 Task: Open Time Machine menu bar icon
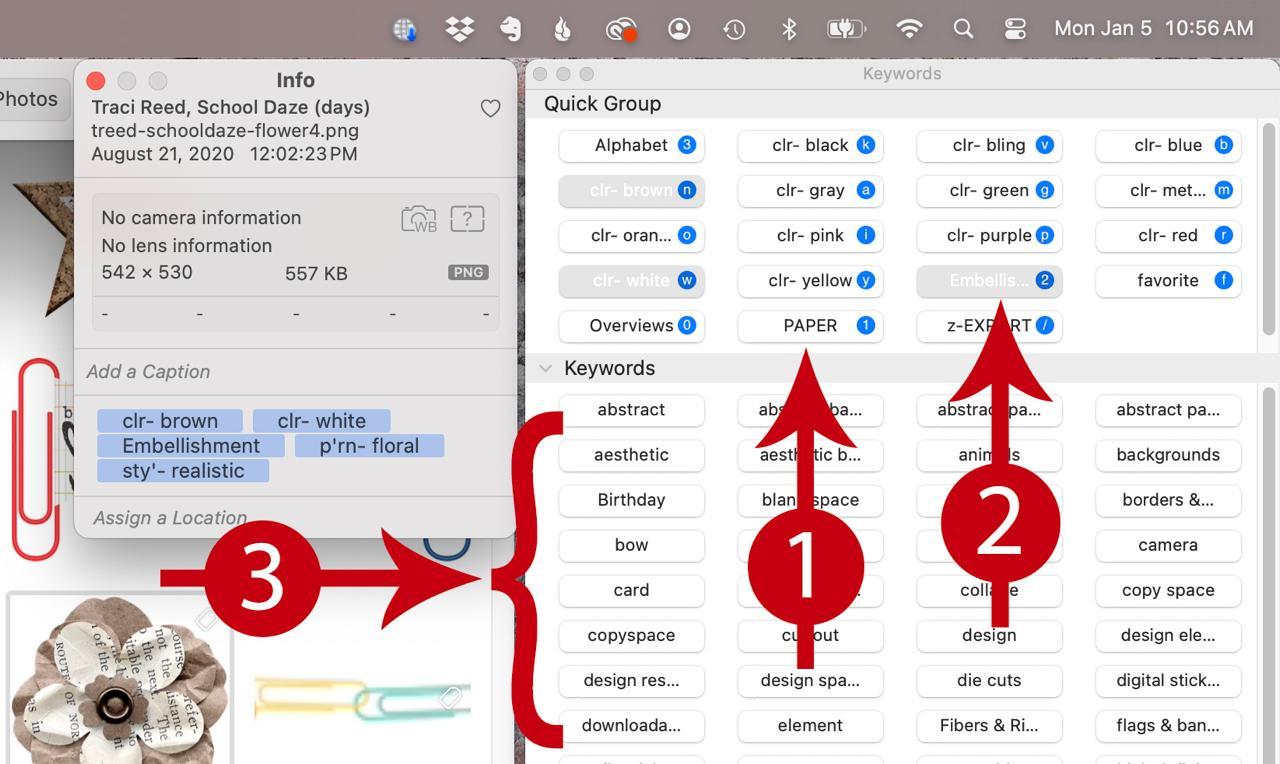(x=734, y=29)
